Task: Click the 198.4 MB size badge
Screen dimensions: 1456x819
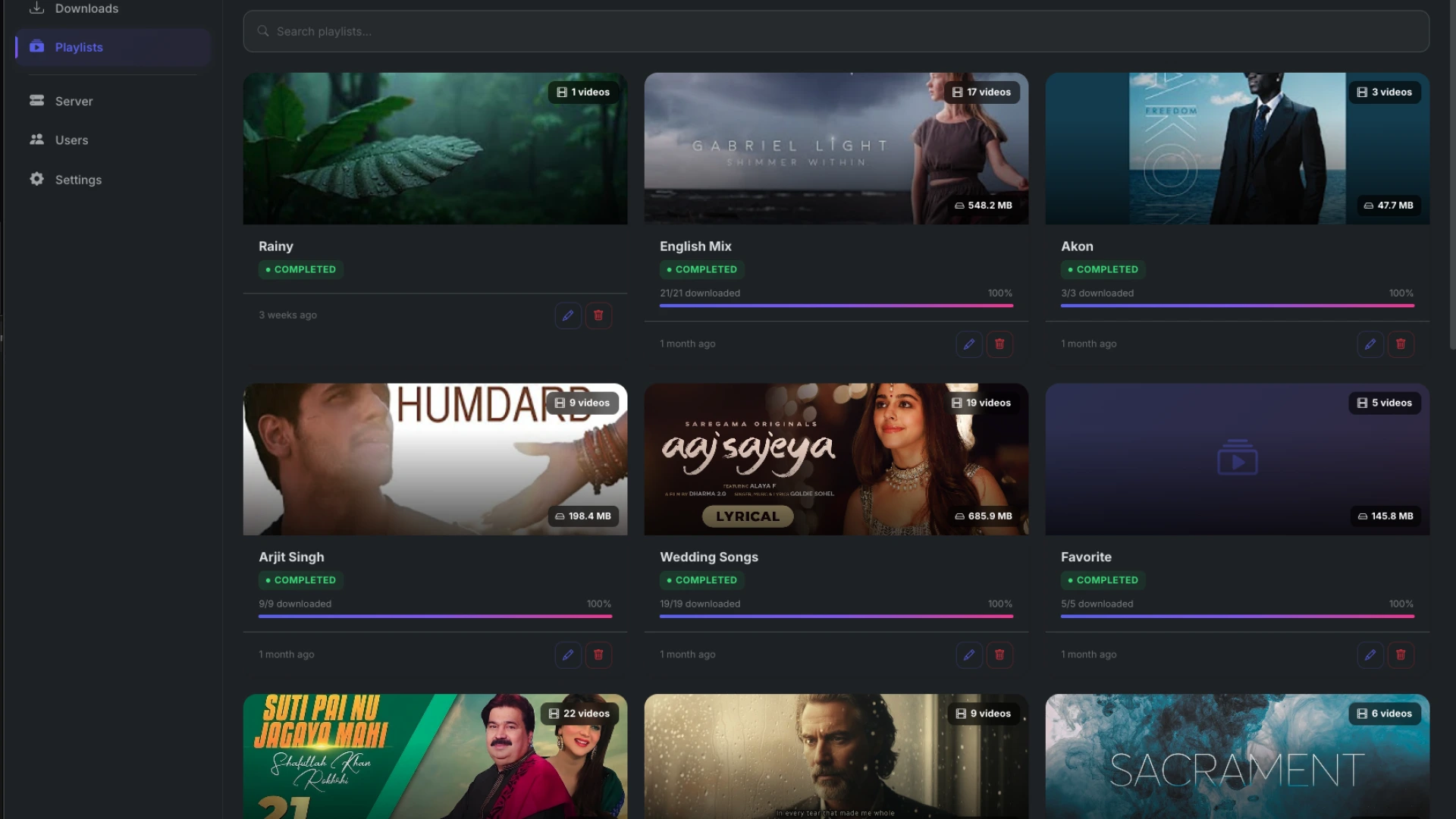Action: pyautogui.click(x=582, y=516)
